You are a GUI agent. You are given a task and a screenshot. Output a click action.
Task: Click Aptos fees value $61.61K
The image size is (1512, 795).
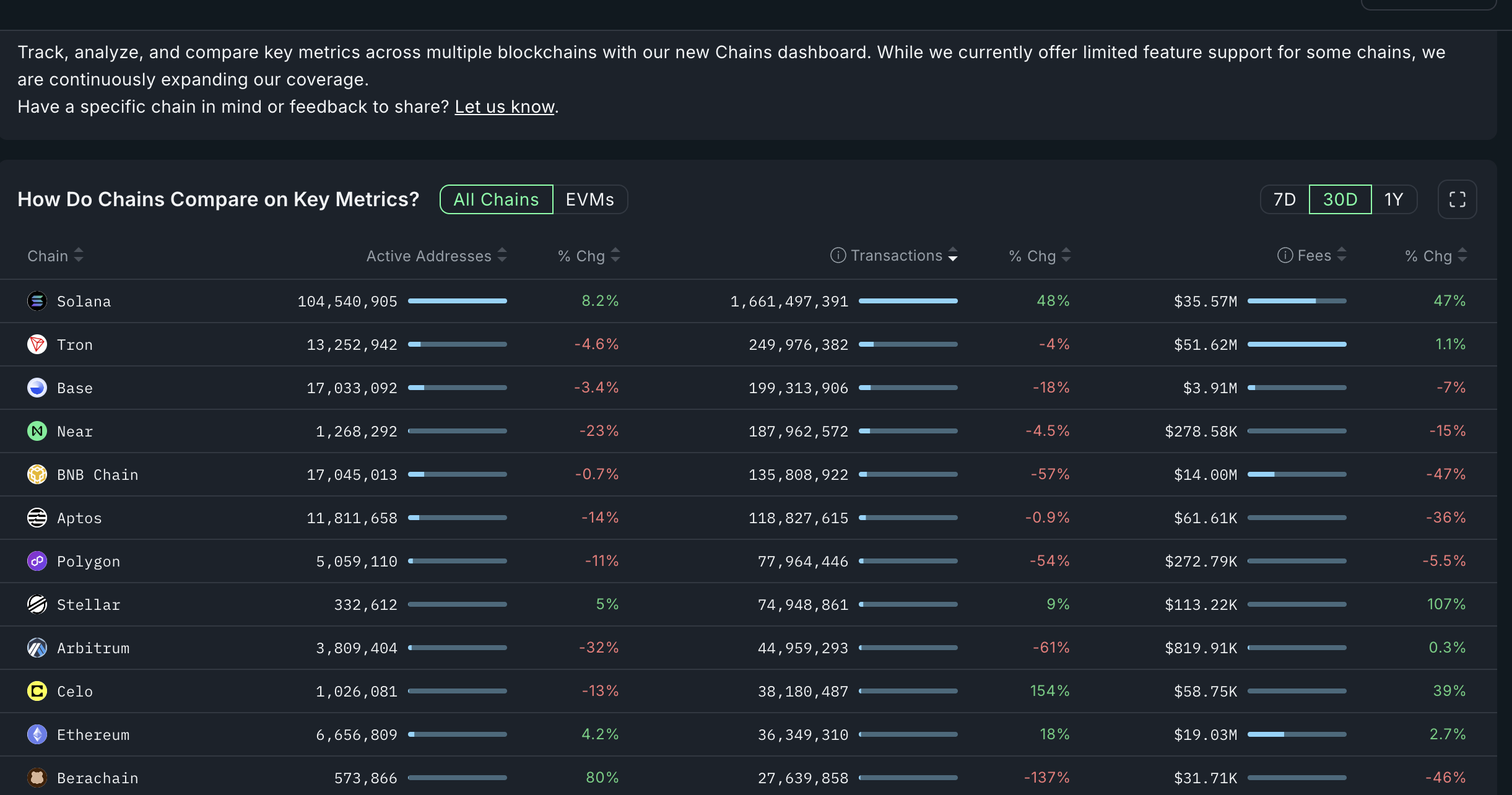point(1206,518)
